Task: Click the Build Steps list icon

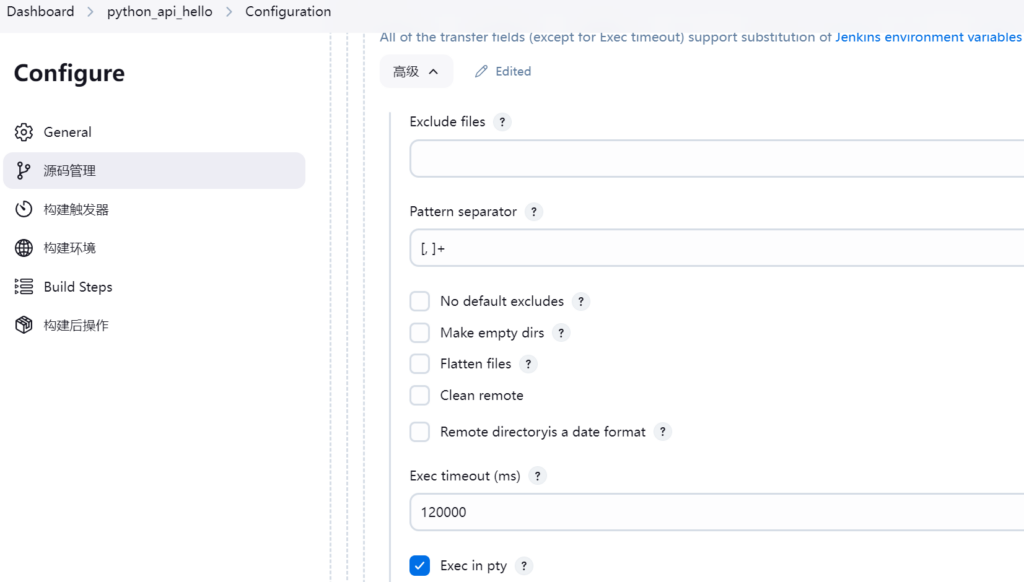Action: pyautogui.click(x=24, y=287)
